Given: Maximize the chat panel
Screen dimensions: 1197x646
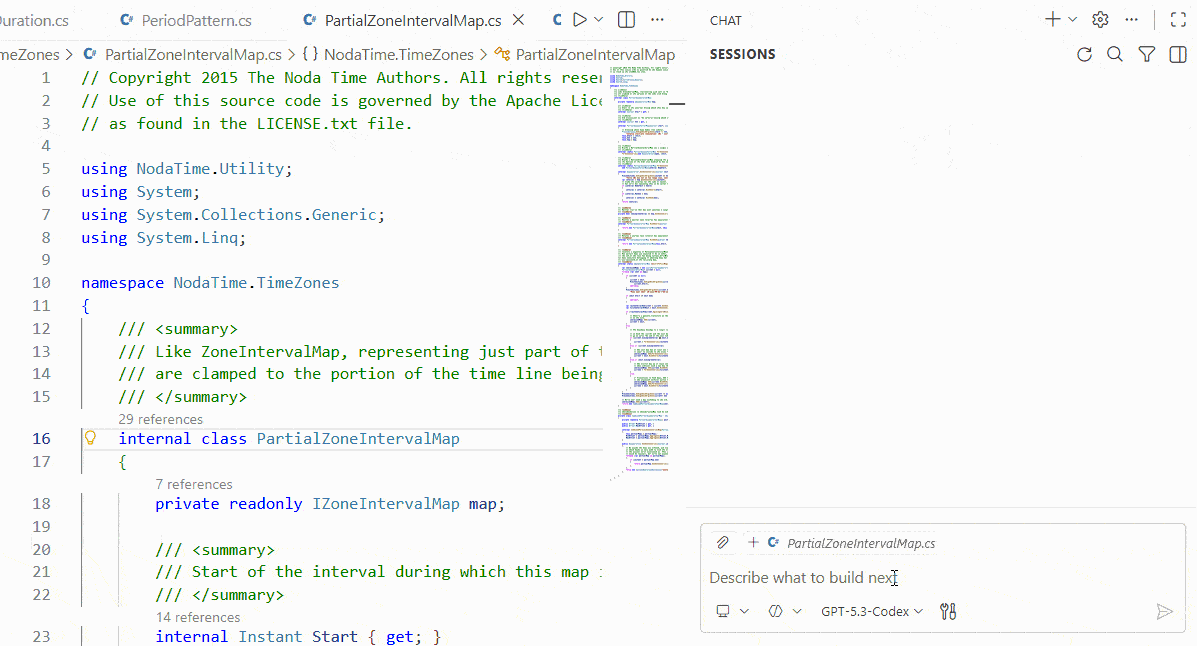Looking at the screenshot, I should click(1178, 18).
